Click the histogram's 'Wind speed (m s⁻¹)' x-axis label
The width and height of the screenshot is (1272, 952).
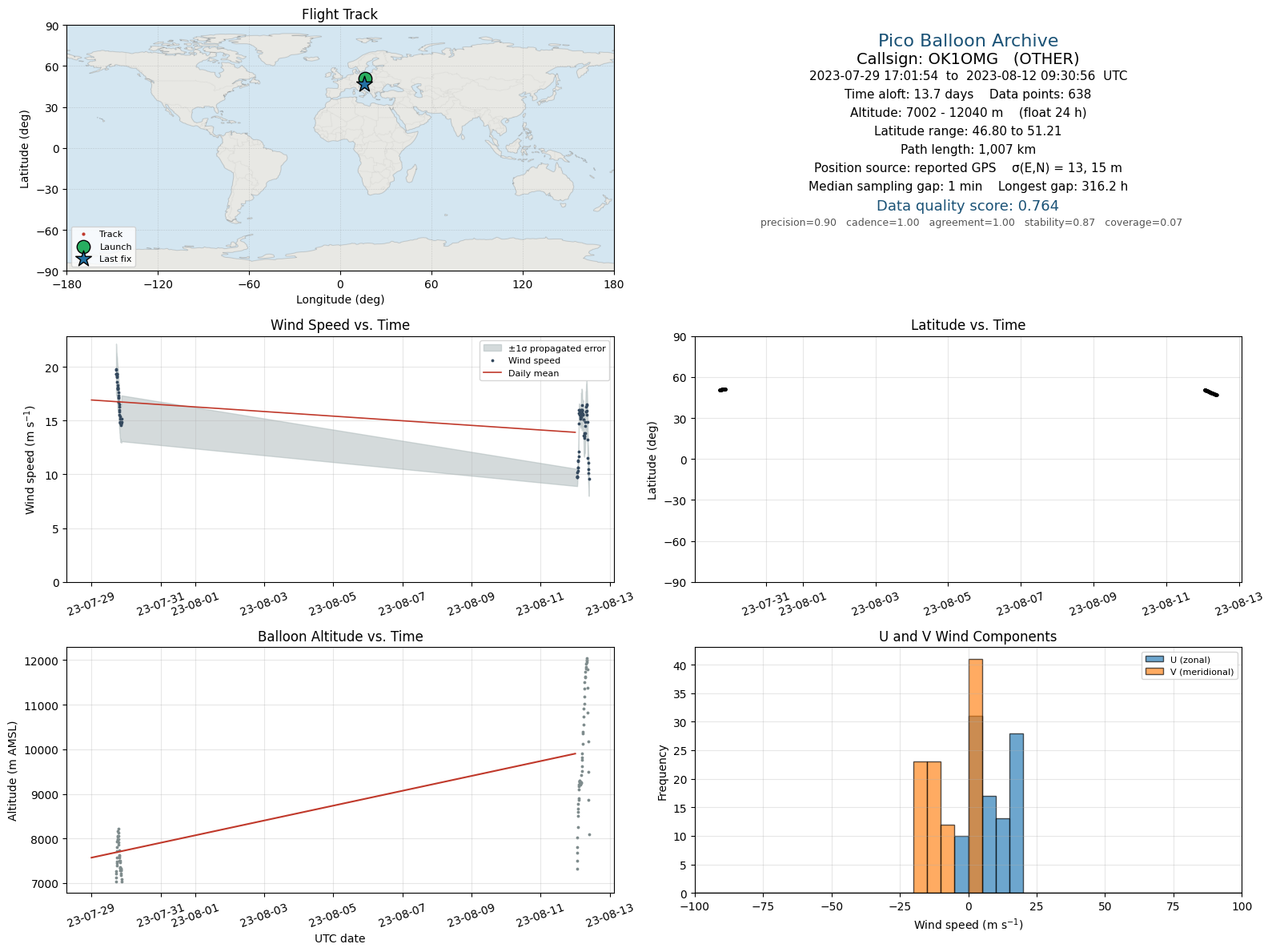point(969,925)
